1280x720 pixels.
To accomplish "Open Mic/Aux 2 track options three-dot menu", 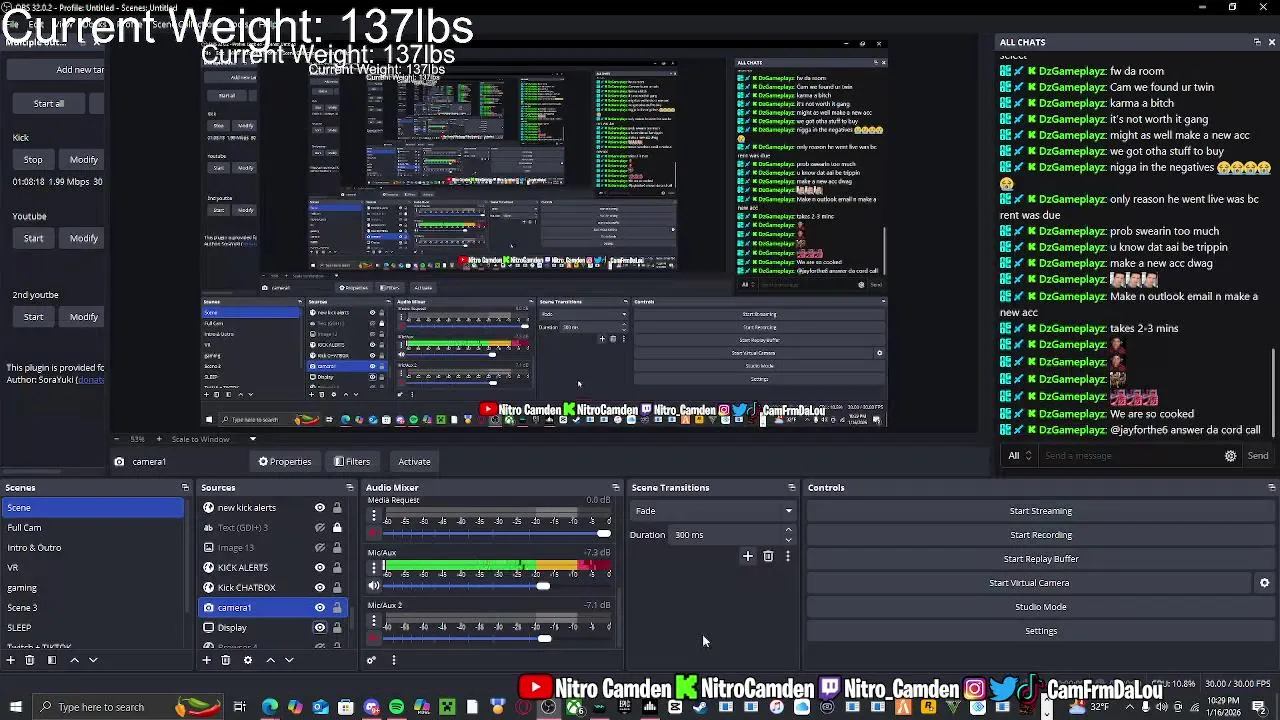I will (x=374, y=622).
